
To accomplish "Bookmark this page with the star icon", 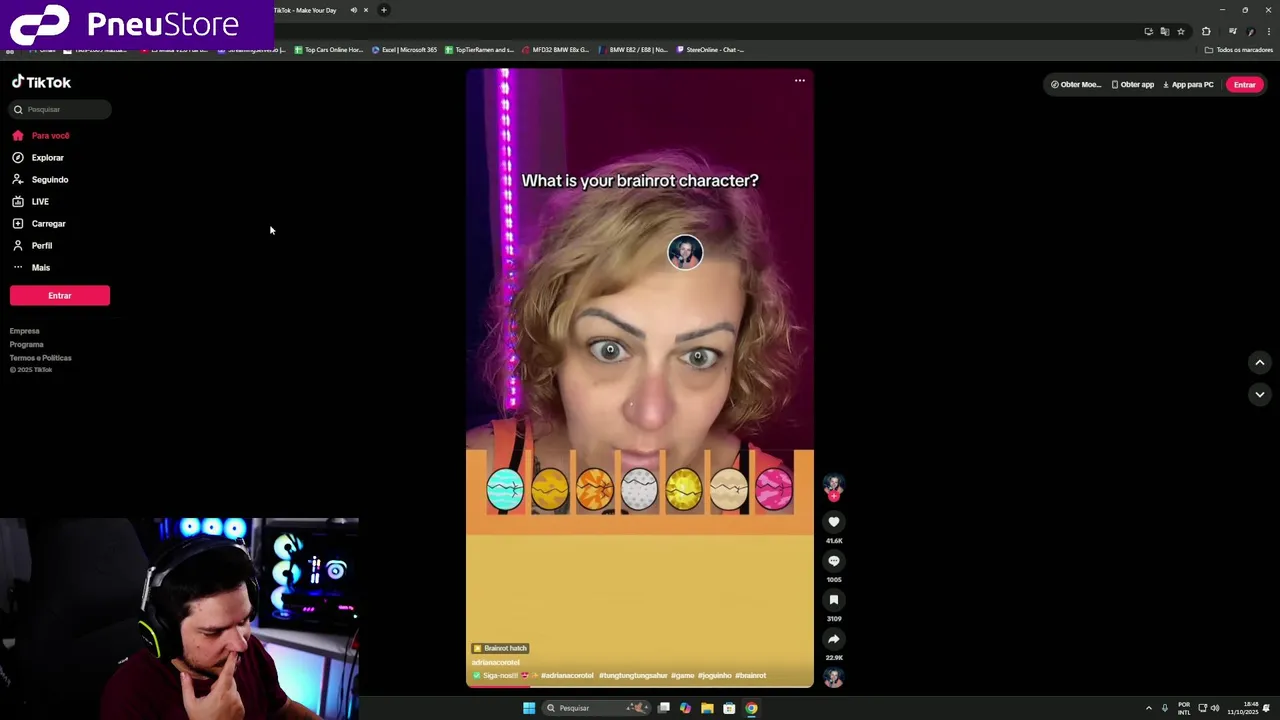I will 1181,31.
